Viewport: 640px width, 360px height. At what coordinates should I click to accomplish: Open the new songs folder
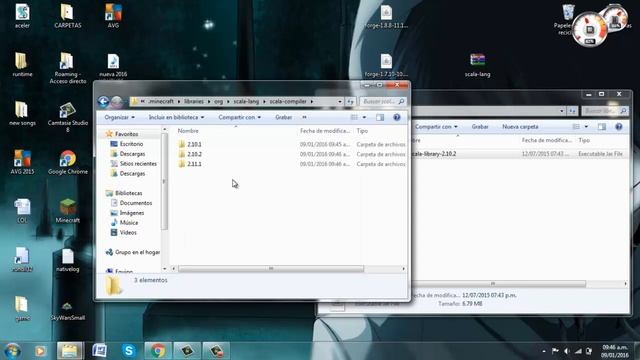(x=22, y=113)
